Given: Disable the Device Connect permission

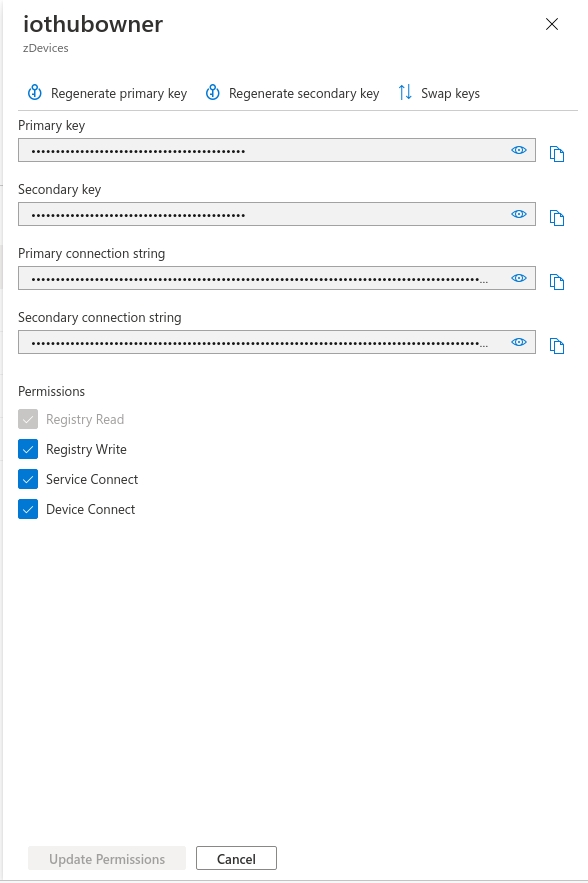Looking at the screenshot, I should tap(28, 509).
